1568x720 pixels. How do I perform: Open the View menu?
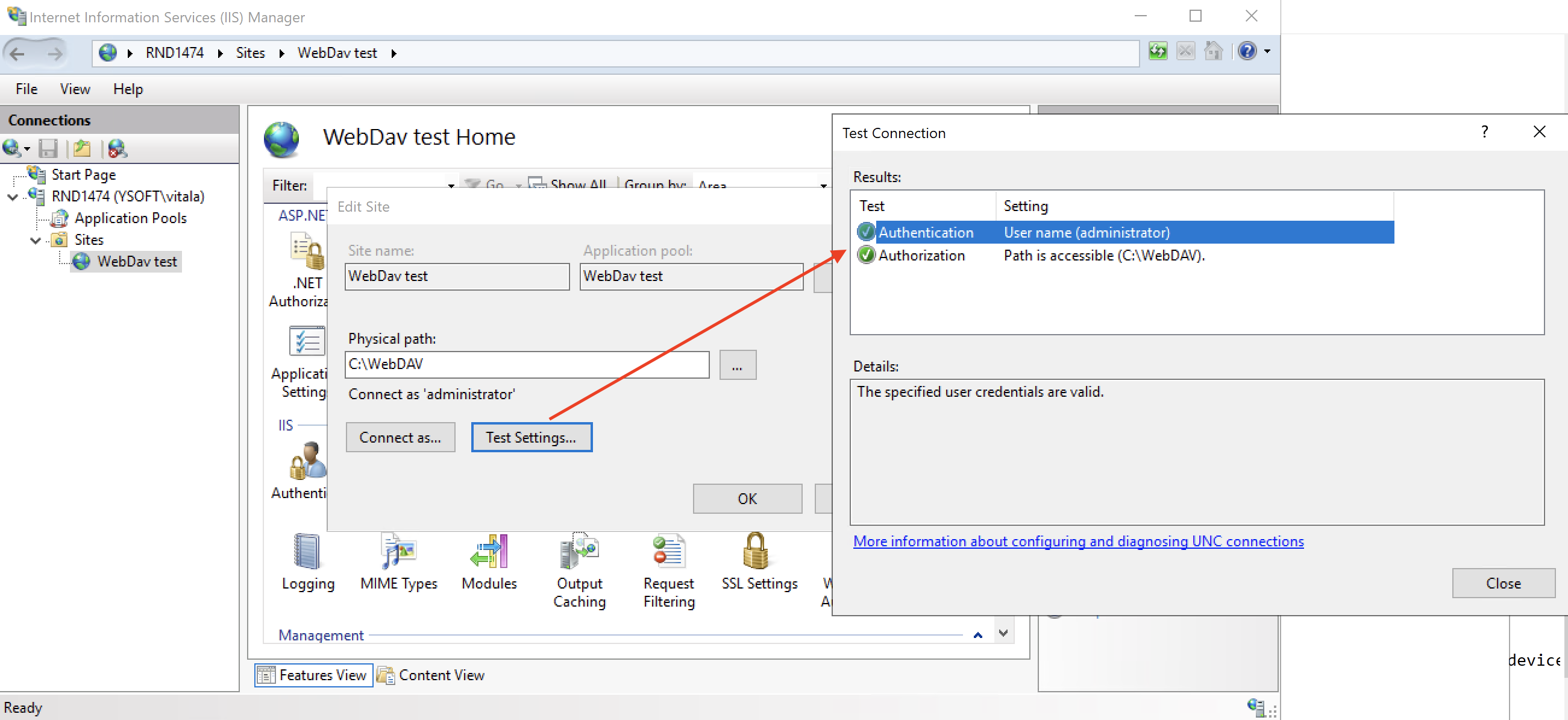point(75,89)
